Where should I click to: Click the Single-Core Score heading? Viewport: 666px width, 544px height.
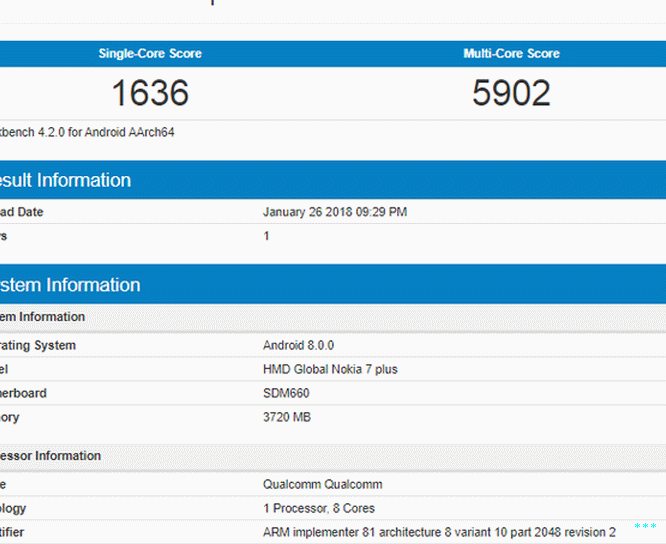[x=150, y=54]
